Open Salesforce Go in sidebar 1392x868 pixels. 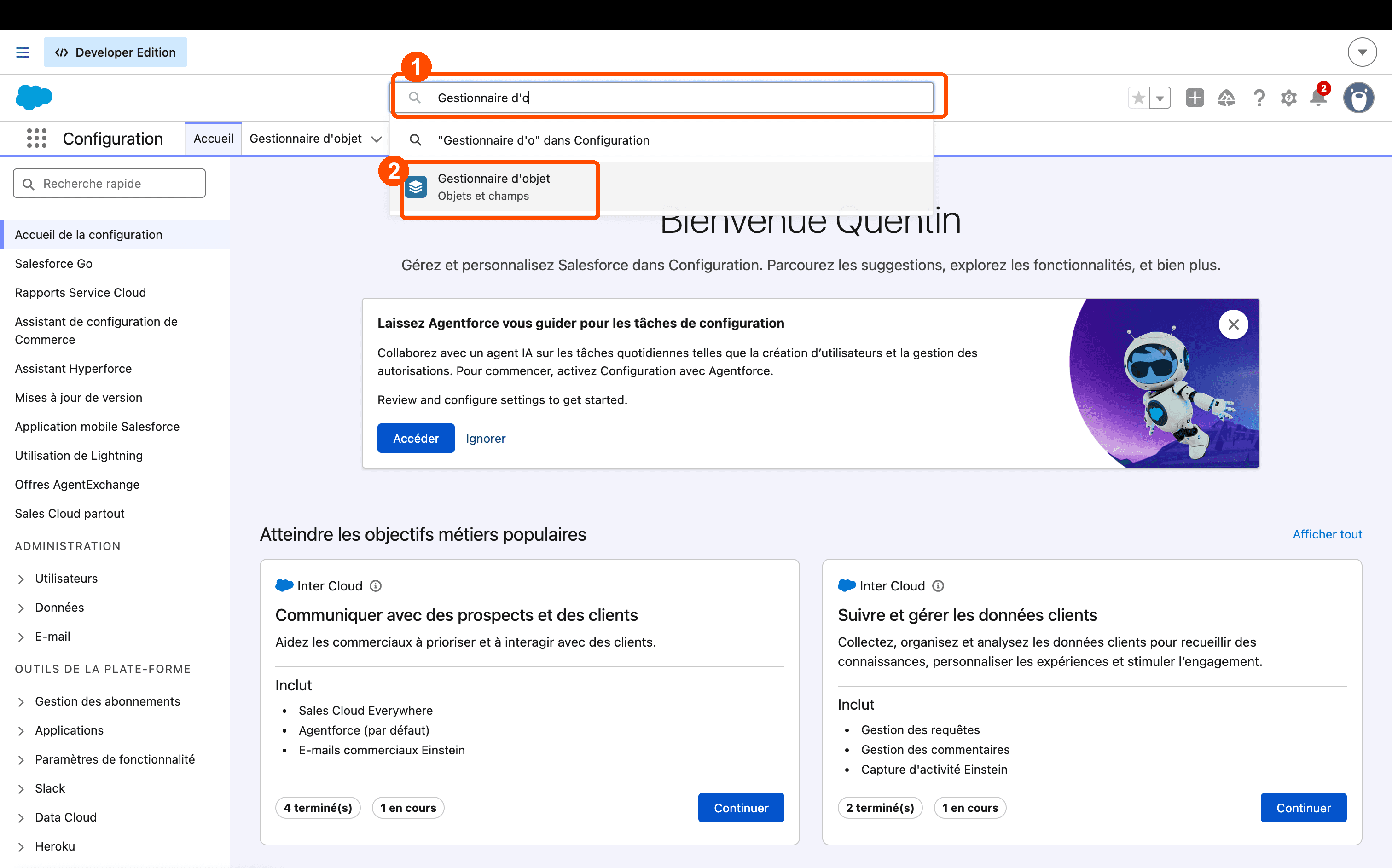click(x=53, y=264)
